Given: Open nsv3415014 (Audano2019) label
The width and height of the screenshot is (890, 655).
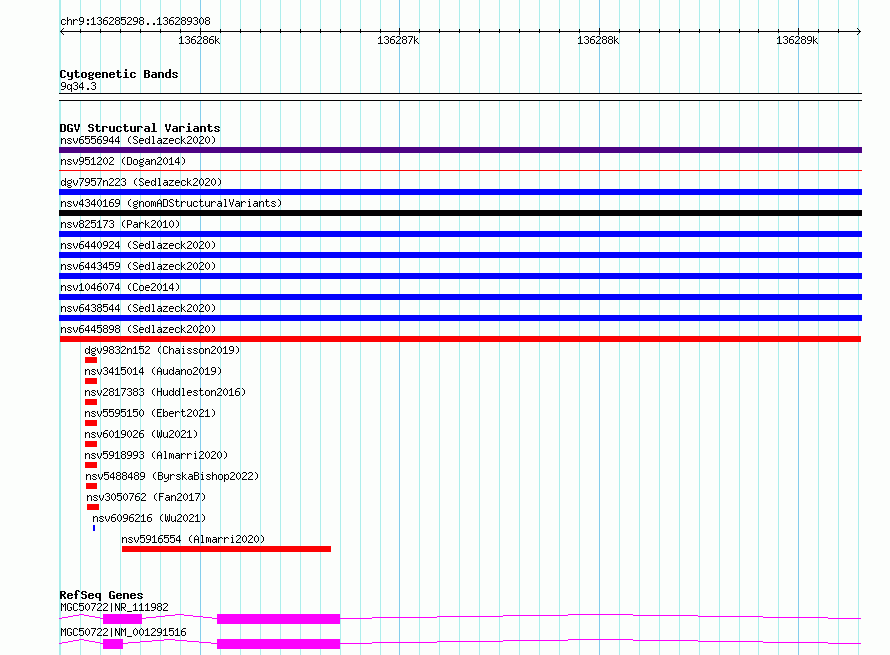Looking at the screenshot, I should (x=153, y=371).
